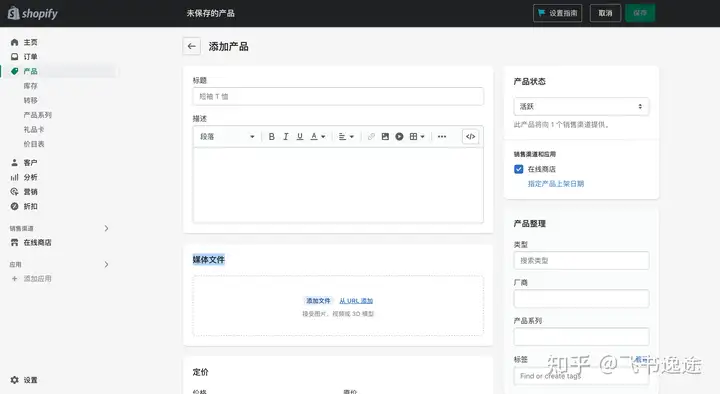Click the insert video icon
The image size is (720, 394).
[x=399, y=136]
